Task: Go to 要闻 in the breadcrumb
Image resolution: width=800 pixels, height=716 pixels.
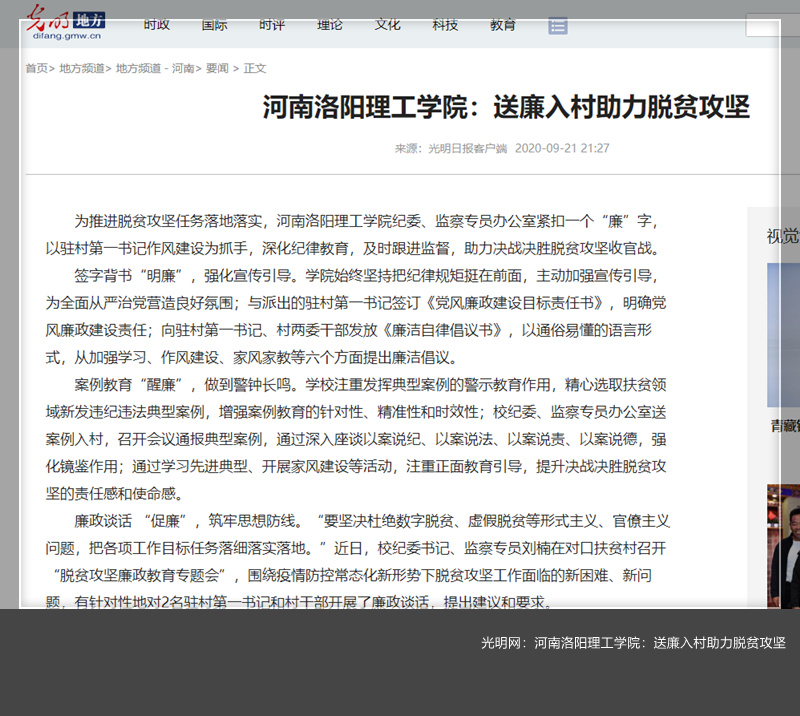Action: point(217,68)
